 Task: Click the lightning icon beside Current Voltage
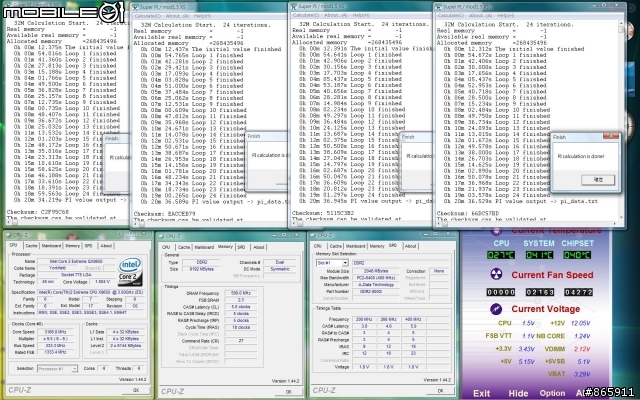[496, 309]
